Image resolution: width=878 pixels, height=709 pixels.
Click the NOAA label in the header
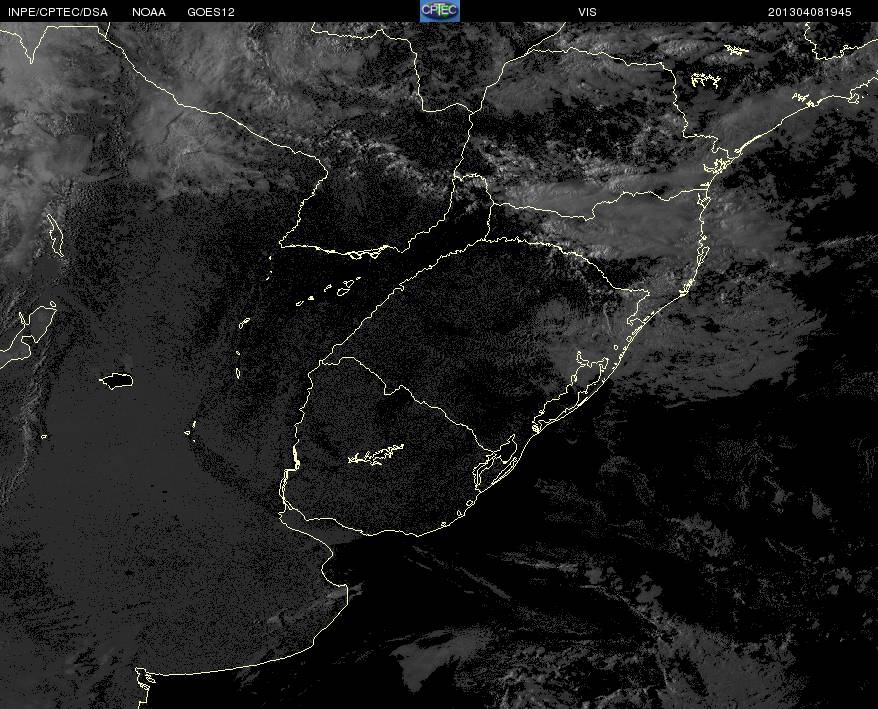pos(149,12)
